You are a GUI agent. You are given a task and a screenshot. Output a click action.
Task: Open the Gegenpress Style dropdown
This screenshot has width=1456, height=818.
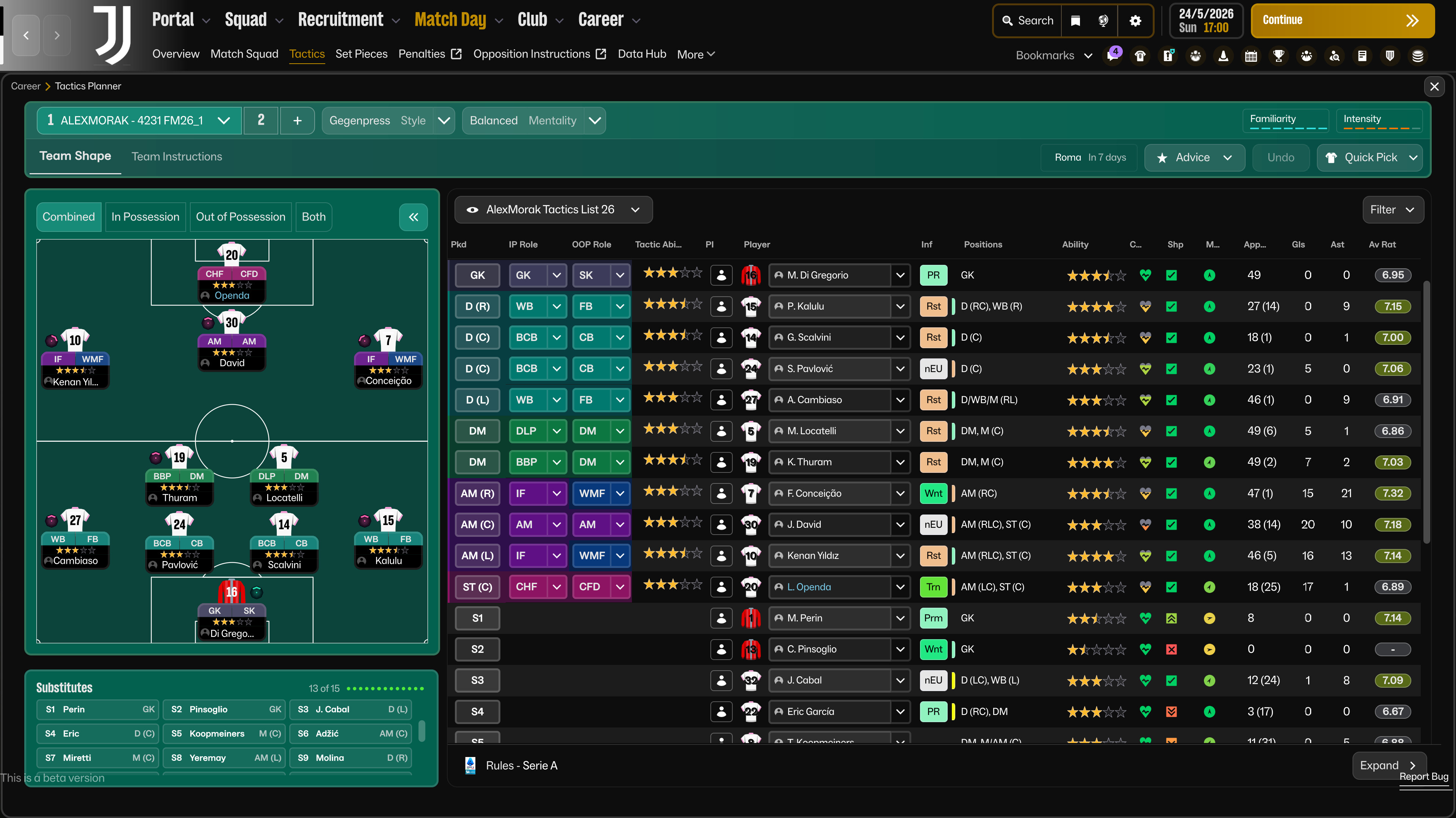tap(444, 120)
